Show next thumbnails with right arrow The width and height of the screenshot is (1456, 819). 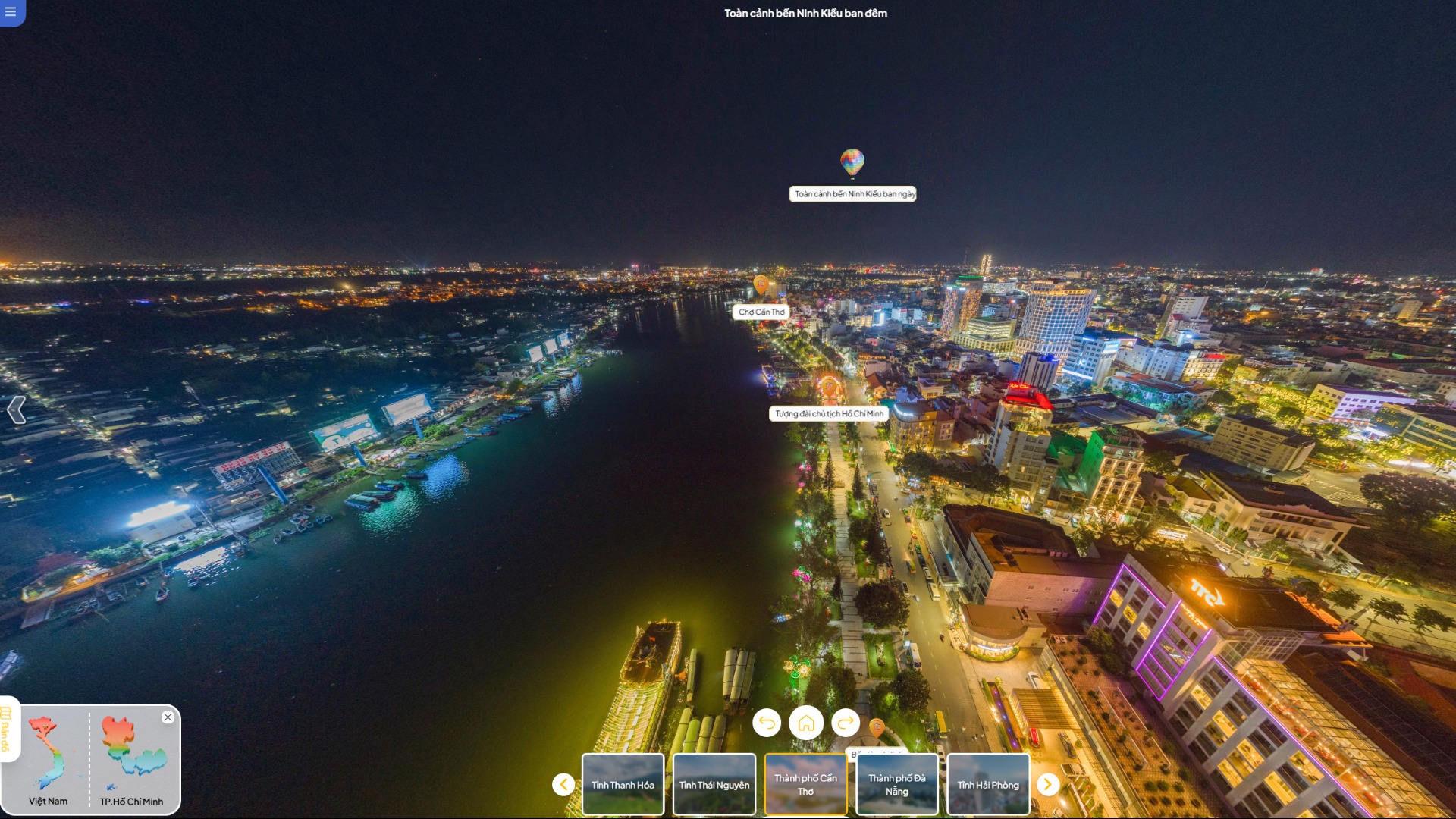[x=1048, y=784]
